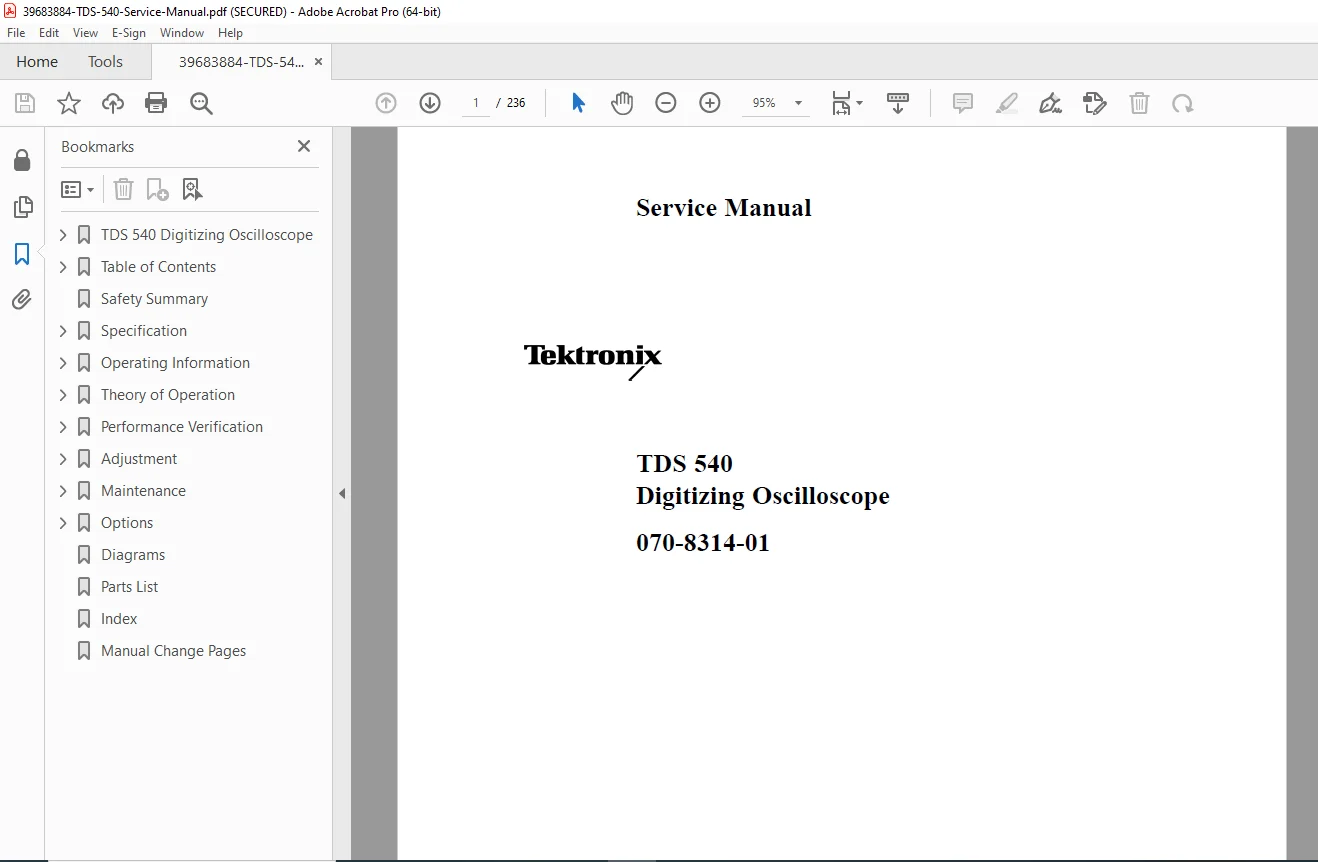Open the zoom level dropdown arrow
1318x862 pixels.
click(x=798, y=103)
